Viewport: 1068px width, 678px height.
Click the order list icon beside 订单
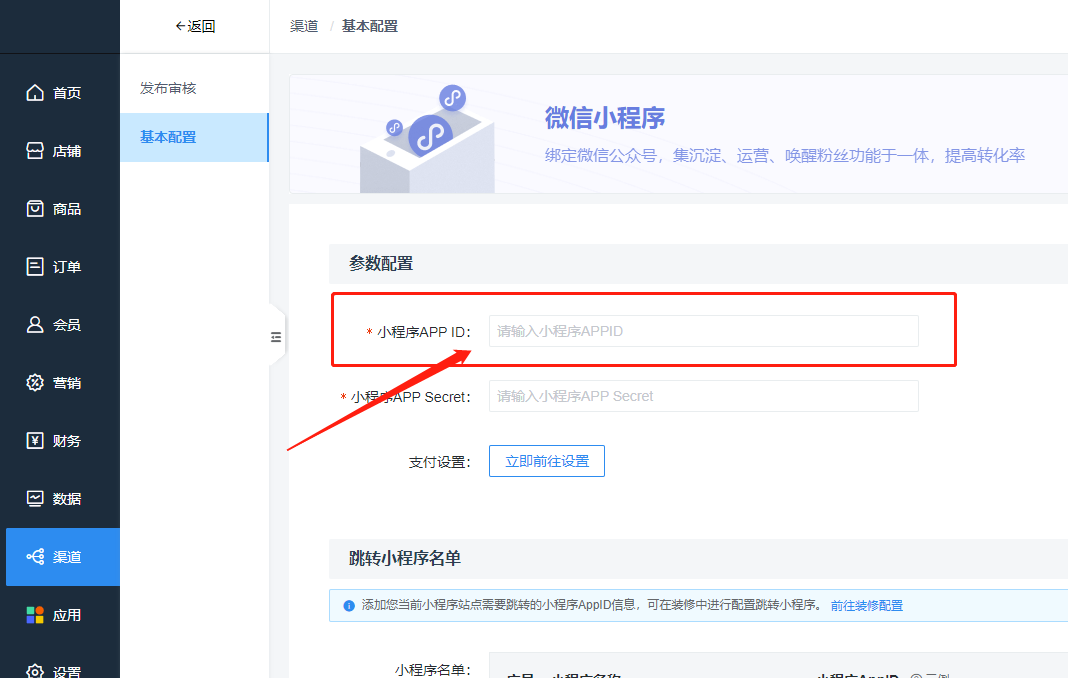point(35,266)
